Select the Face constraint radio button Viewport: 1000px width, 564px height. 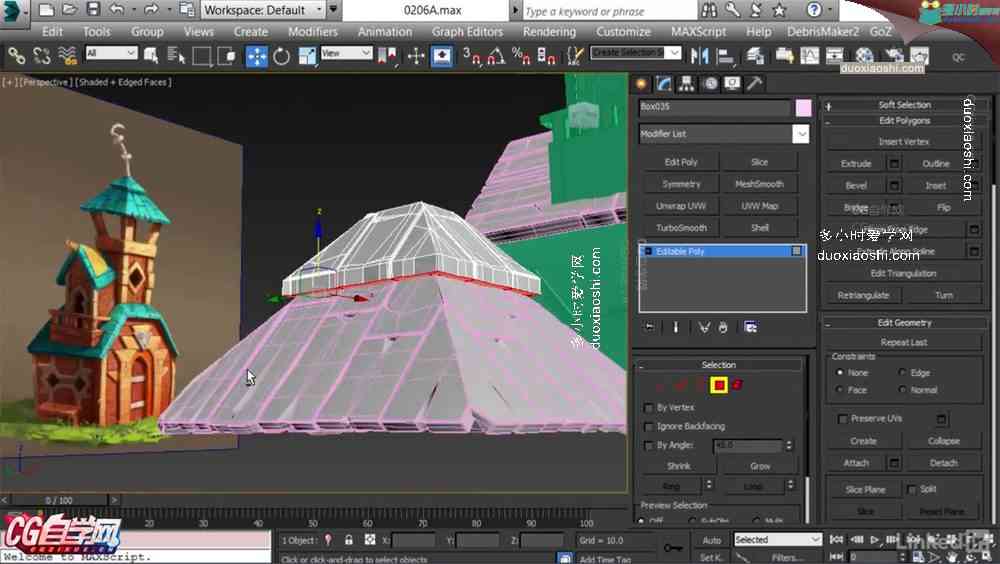click(839, 389)
